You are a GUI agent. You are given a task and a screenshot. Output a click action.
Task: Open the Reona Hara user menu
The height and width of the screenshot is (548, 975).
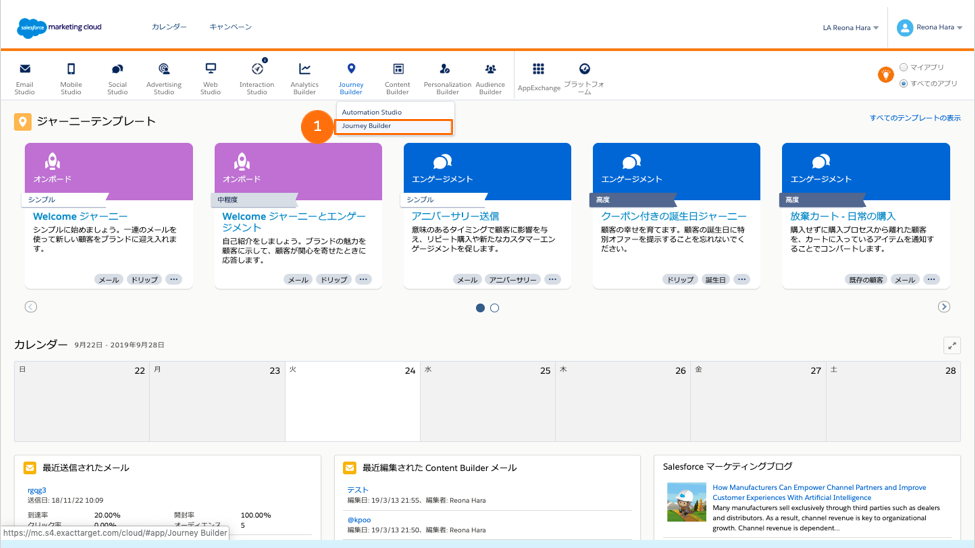tap(939, 27)
